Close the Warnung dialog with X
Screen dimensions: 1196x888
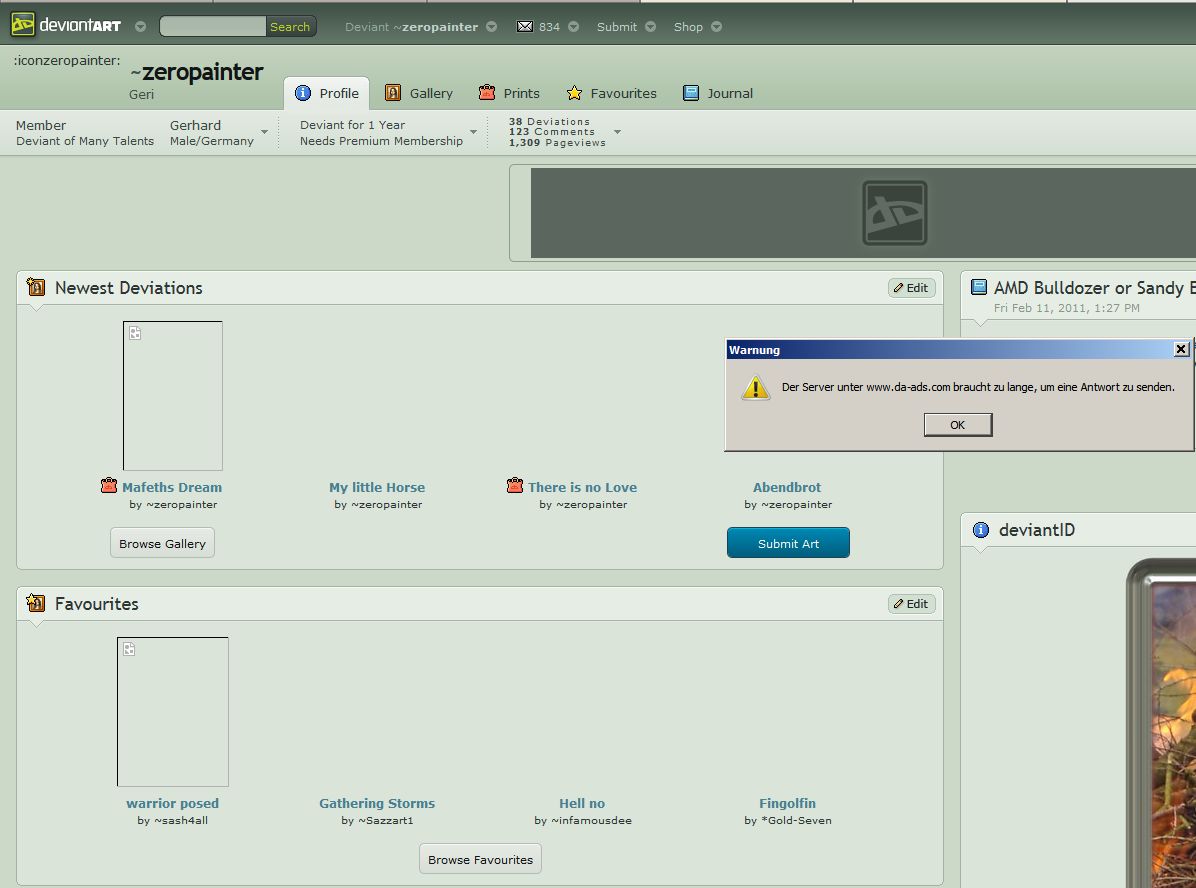click(x=1182, y=349)
